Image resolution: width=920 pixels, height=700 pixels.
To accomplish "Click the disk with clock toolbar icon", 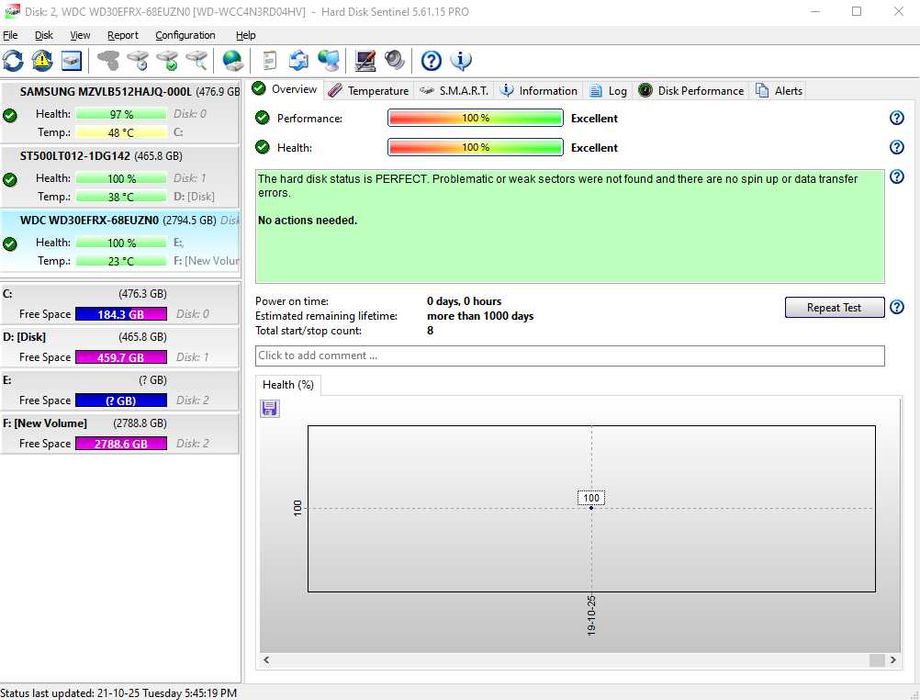I will coord(138,60).
